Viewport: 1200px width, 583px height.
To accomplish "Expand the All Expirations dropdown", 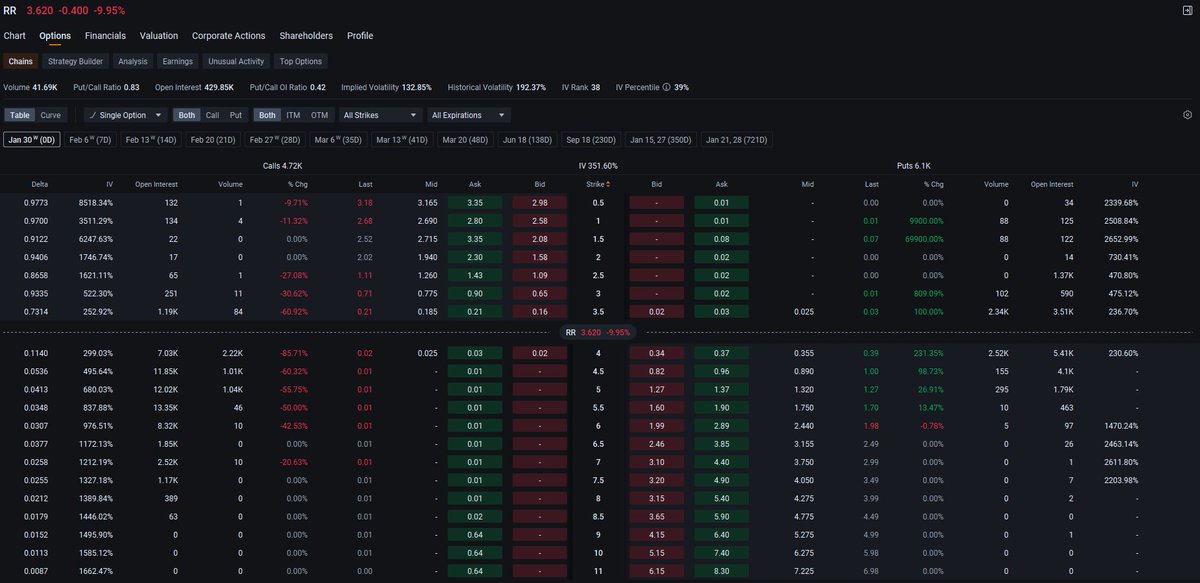I will pos(469,115).
